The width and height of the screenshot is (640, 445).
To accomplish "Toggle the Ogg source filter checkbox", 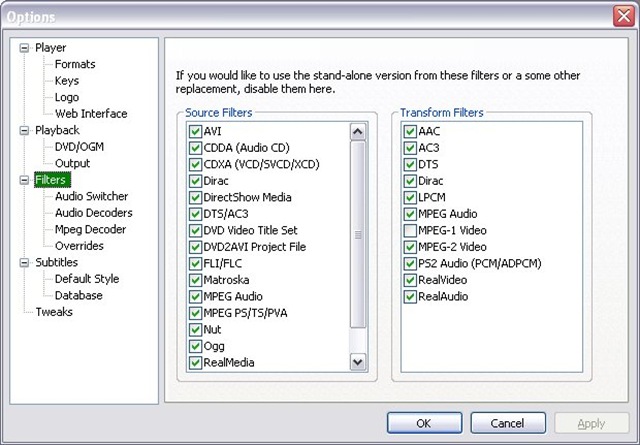I will pos(196,346).
